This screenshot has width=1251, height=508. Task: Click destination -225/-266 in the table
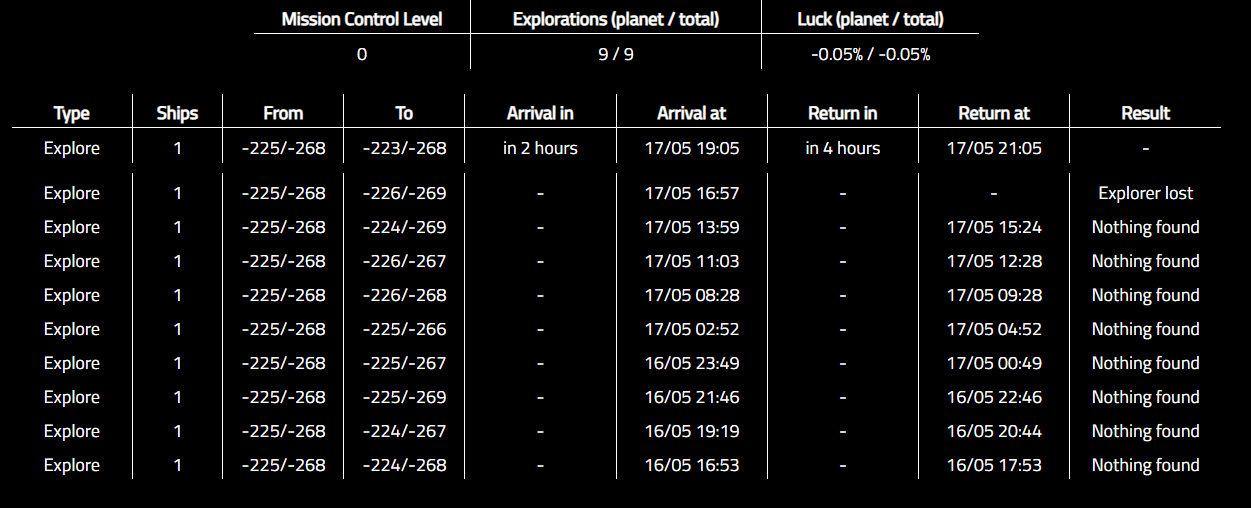404,329
